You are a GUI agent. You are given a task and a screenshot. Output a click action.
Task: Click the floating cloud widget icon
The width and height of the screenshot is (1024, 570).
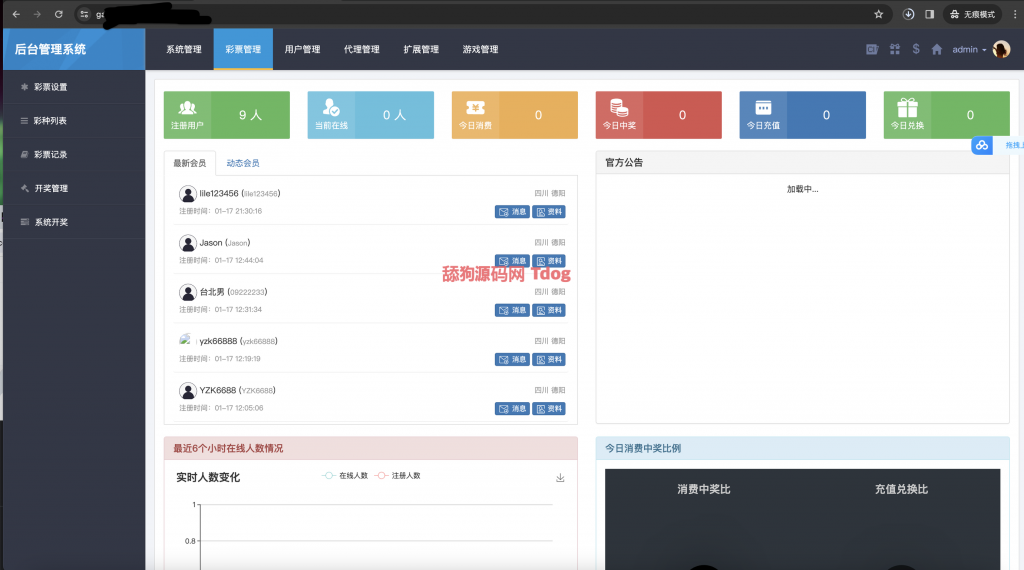click(x=982, y=146)
